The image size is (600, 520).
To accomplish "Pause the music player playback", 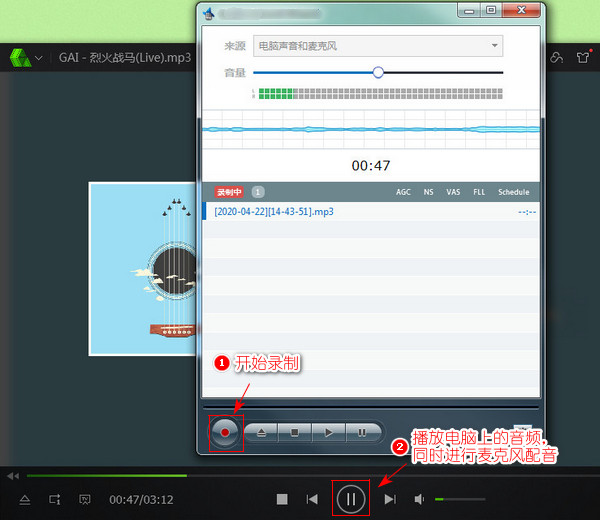I will coord(350,498).
